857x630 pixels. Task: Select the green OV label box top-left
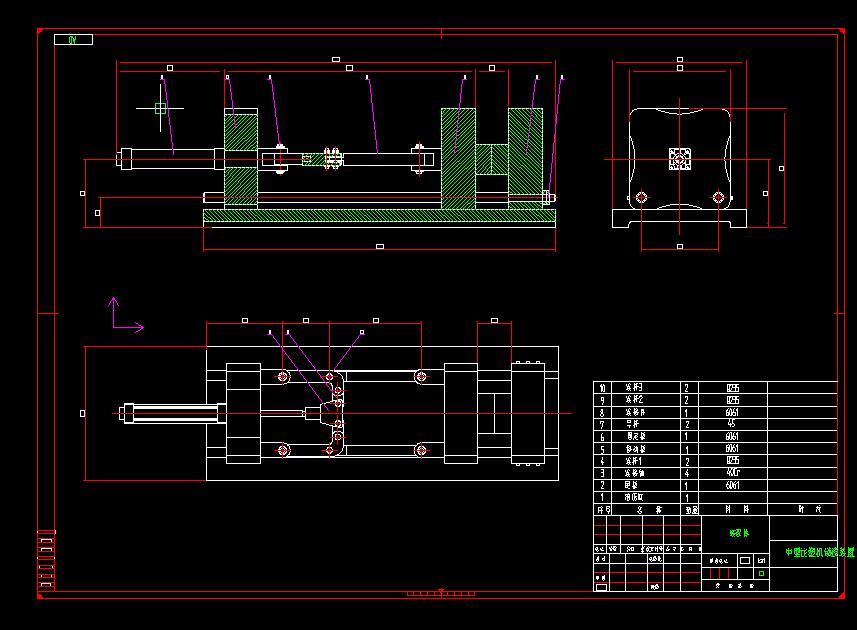tap(72, 39)
